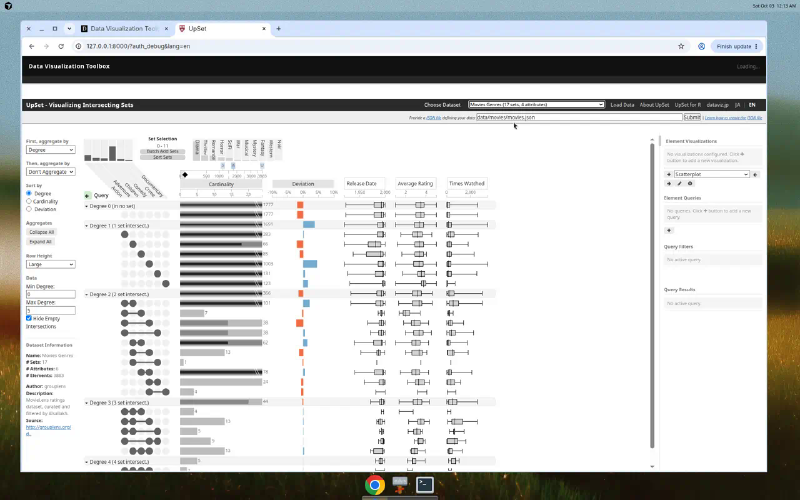Click the black diamond cardinality slider handle
800x500 pixels.
185,175
